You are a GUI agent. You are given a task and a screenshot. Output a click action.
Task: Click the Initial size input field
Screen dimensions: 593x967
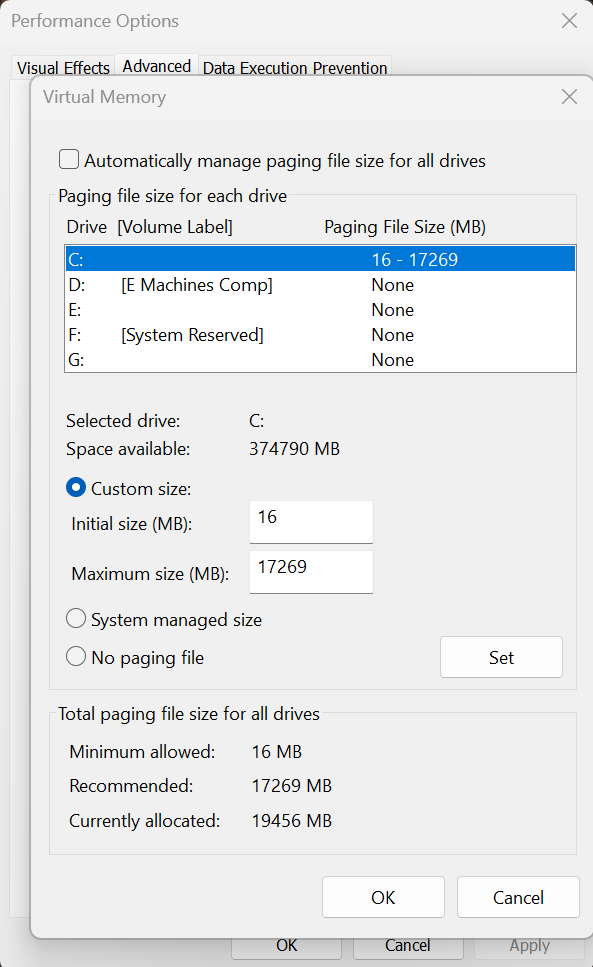[311, 522]
